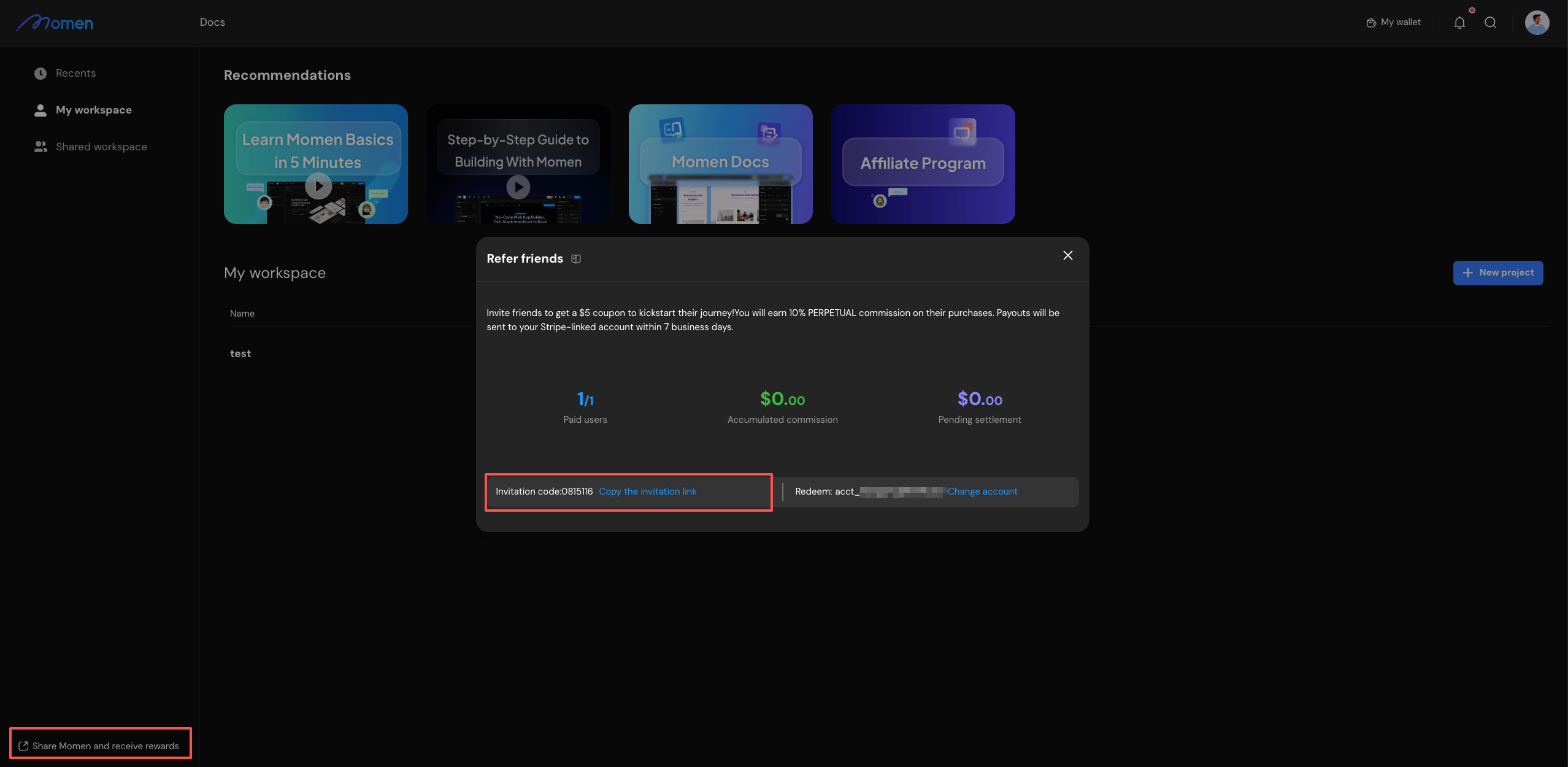The height and width of the screenshot is (767, 1568).
Task: Close the Refer friends dialog
Action: pos(1067,255)
